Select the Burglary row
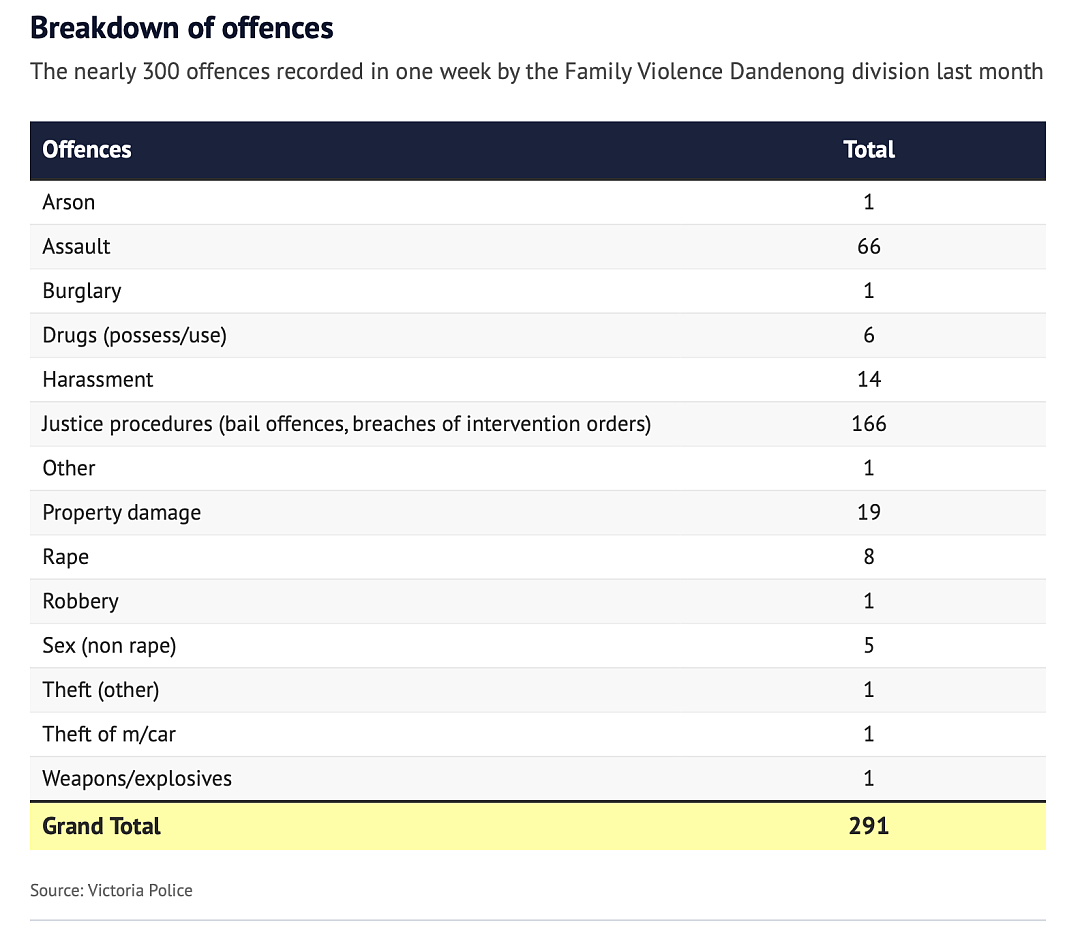Image resolution: width=1080 pixels, height=944 pixels. point(537,291)
